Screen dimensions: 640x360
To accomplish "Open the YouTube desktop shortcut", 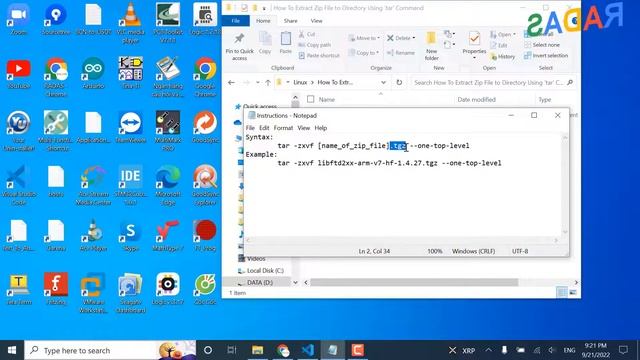I will coord(18,73).
